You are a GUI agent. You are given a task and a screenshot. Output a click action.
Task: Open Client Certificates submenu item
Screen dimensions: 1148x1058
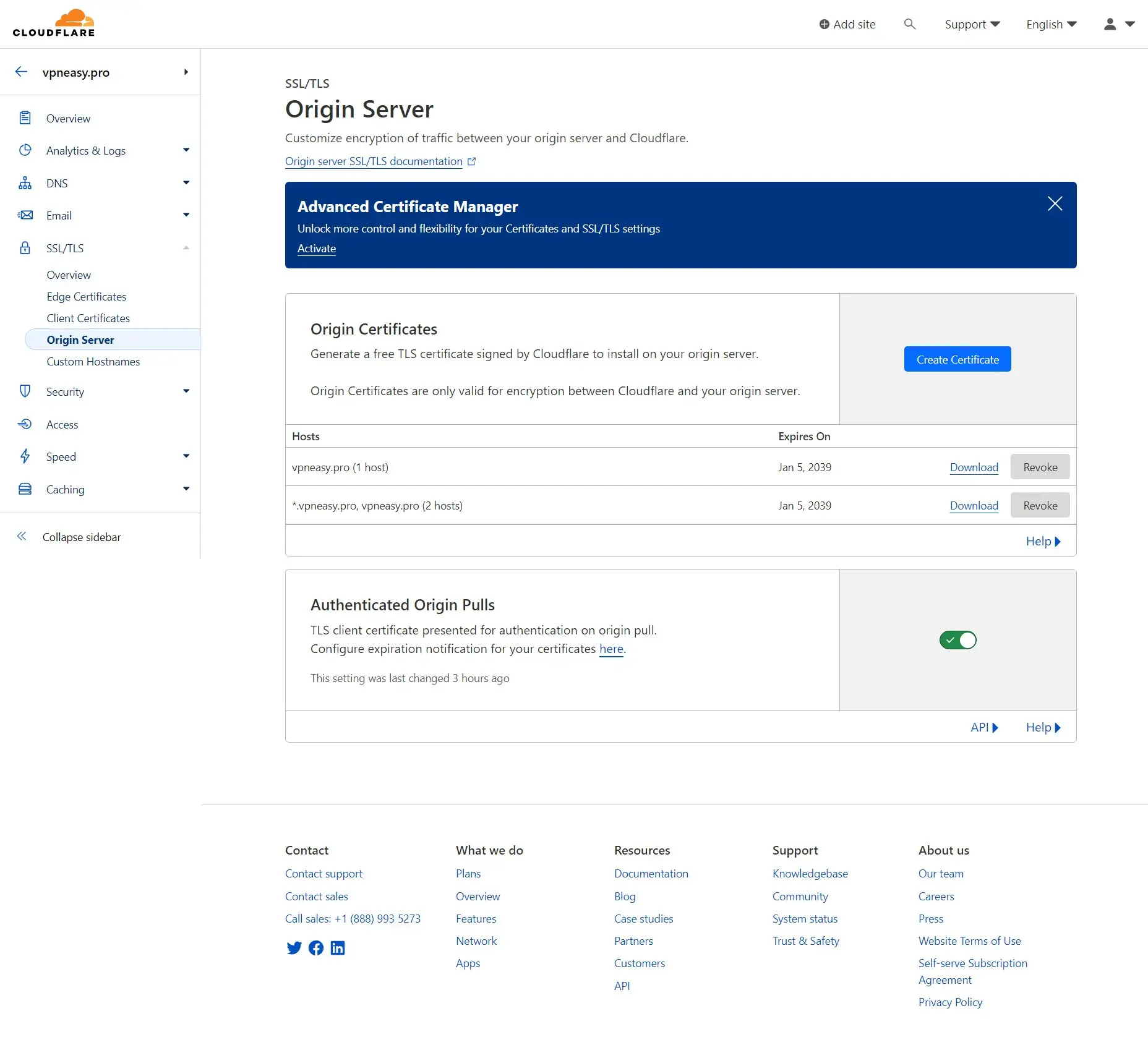click(x=88, y=318)
